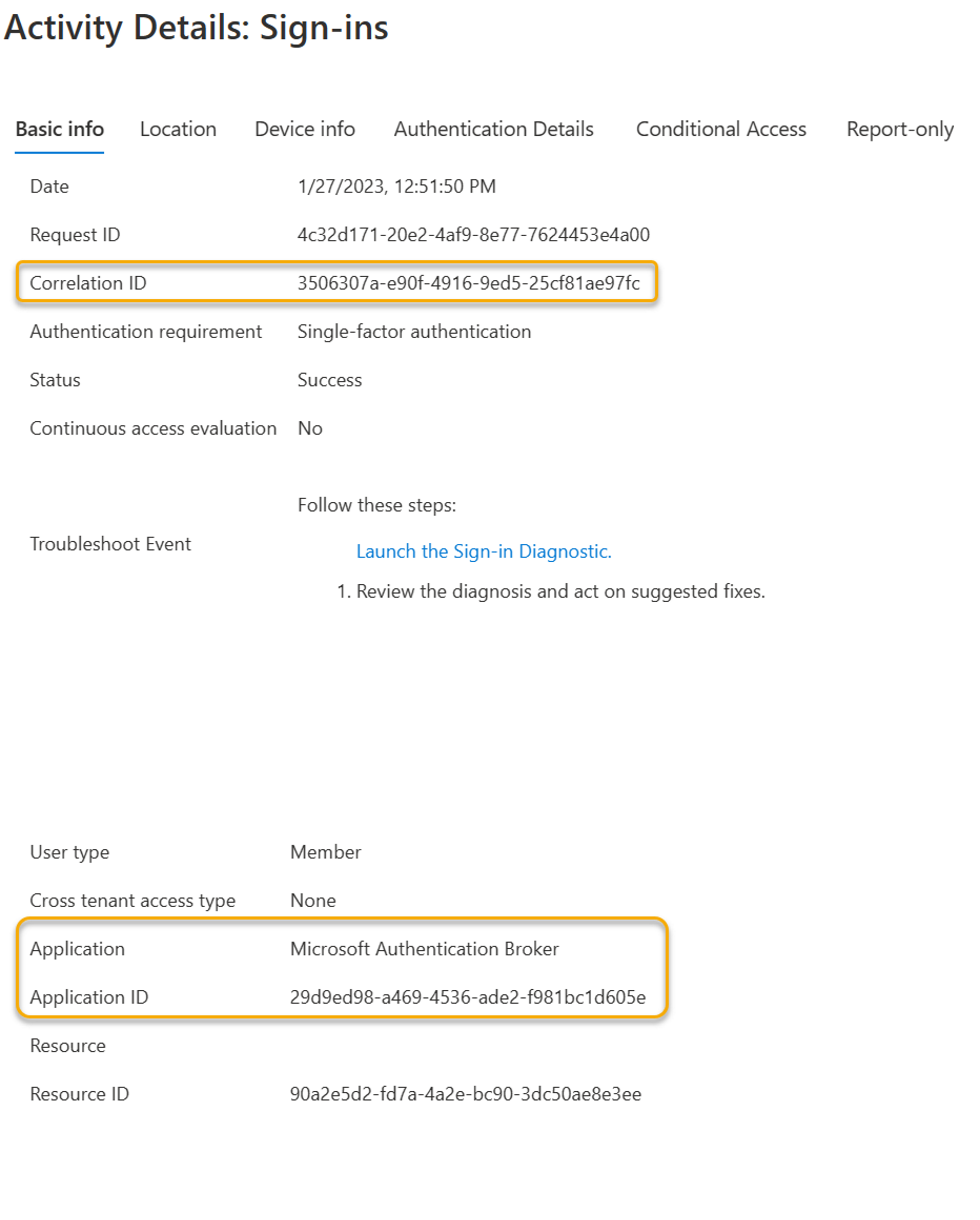Switch to the Location tab
The height and width of the screenshot is (1220, 980).
pyautogui.click(x=178, y=129)
